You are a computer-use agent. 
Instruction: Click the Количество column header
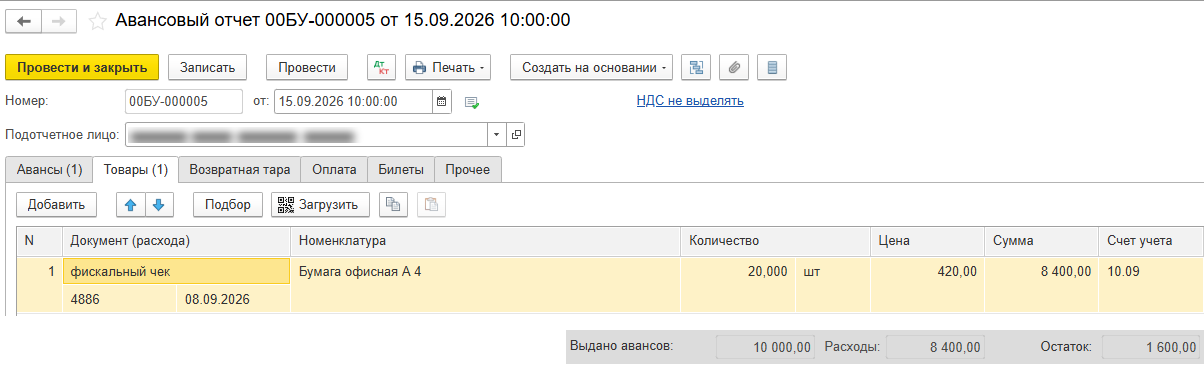[775, 241]
